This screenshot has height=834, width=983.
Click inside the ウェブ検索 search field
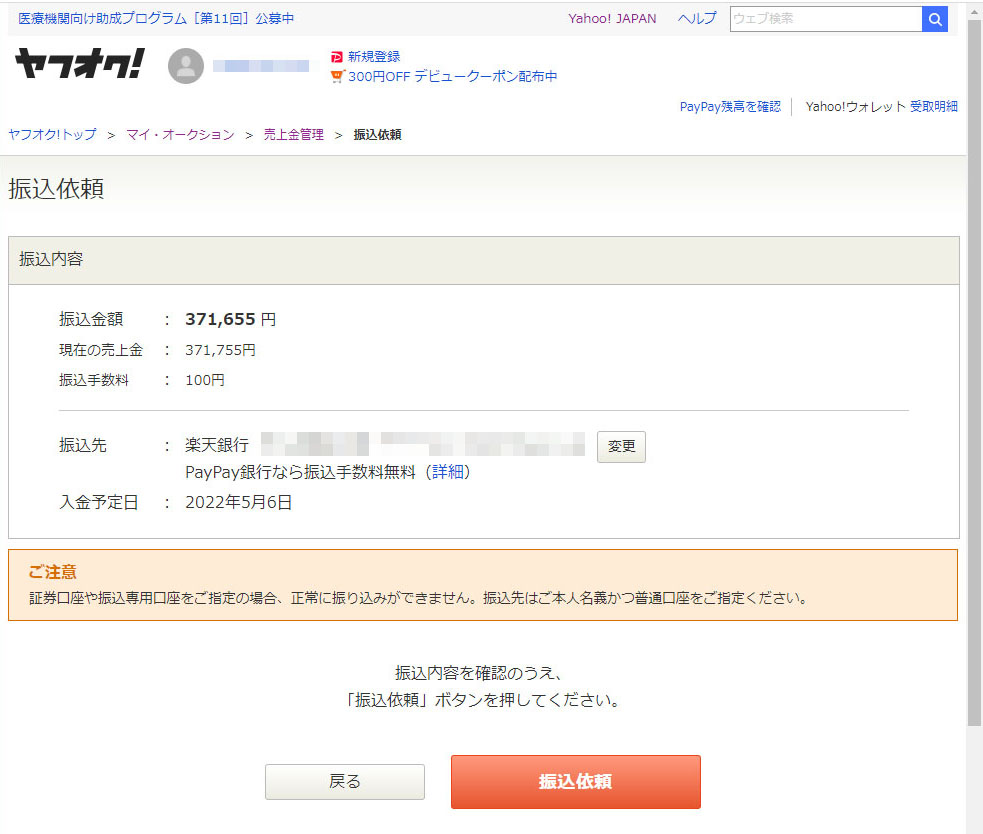tap(825, 19)
